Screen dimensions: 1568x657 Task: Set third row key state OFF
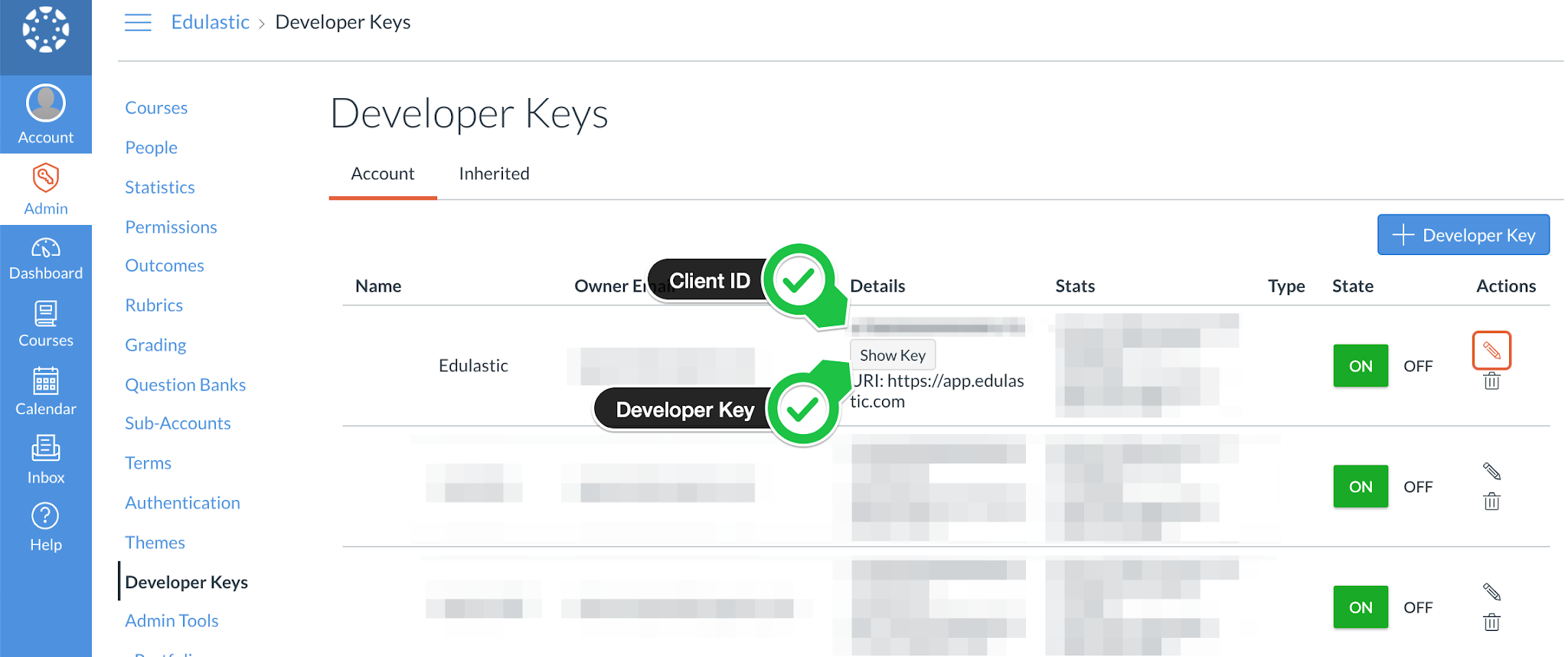1418,607
